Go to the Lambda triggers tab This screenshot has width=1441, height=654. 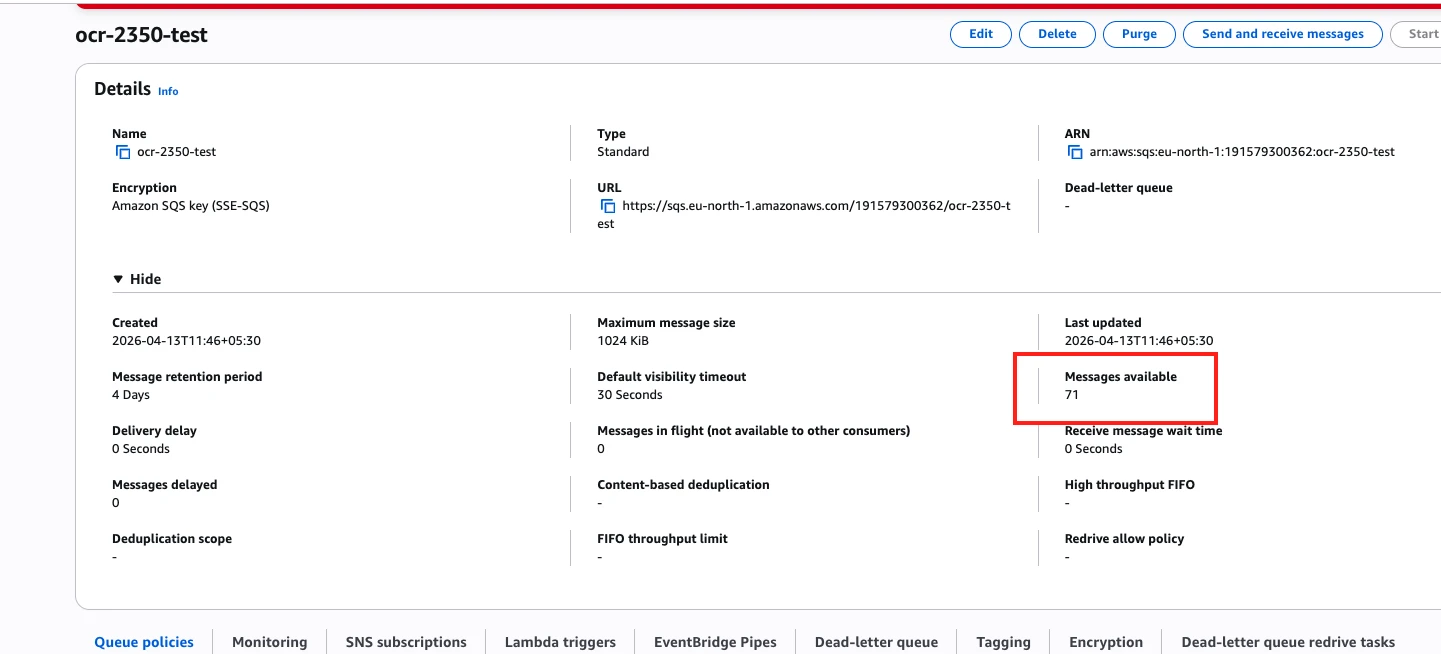[560, 642]
